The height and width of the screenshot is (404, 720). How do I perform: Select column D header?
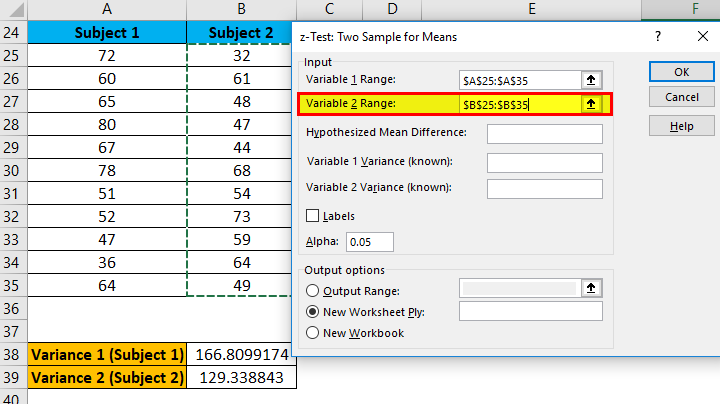pyautogui.click(x=392, y=9)
